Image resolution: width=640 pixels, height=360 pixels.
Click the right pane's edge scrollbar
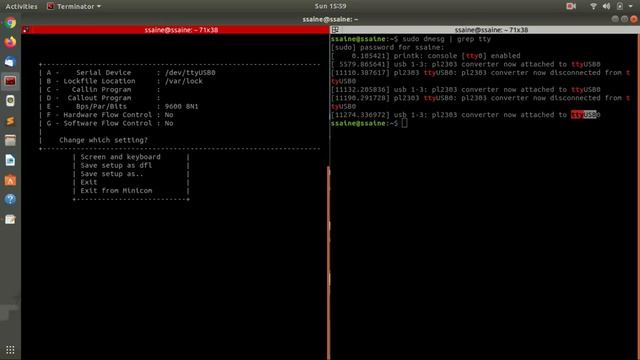point(638,197)
